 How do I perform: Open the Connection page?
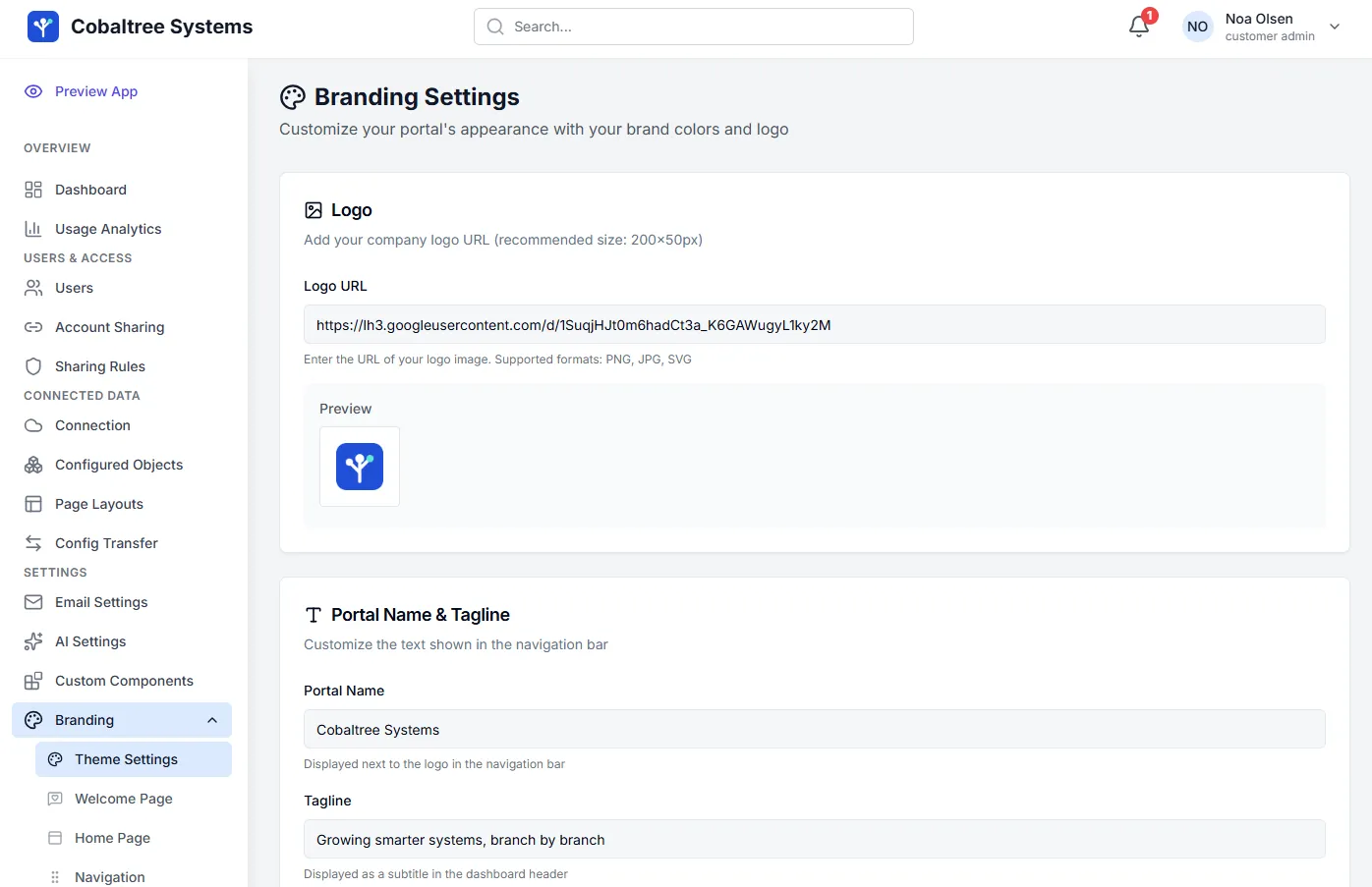click(122, 425)
